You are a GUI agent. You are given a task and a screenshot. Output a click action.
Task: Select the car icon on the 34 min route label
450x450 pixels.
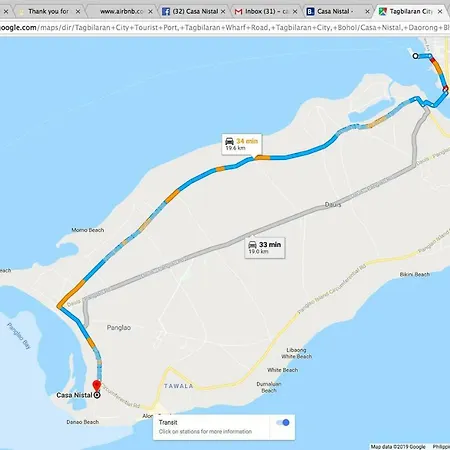229,141
